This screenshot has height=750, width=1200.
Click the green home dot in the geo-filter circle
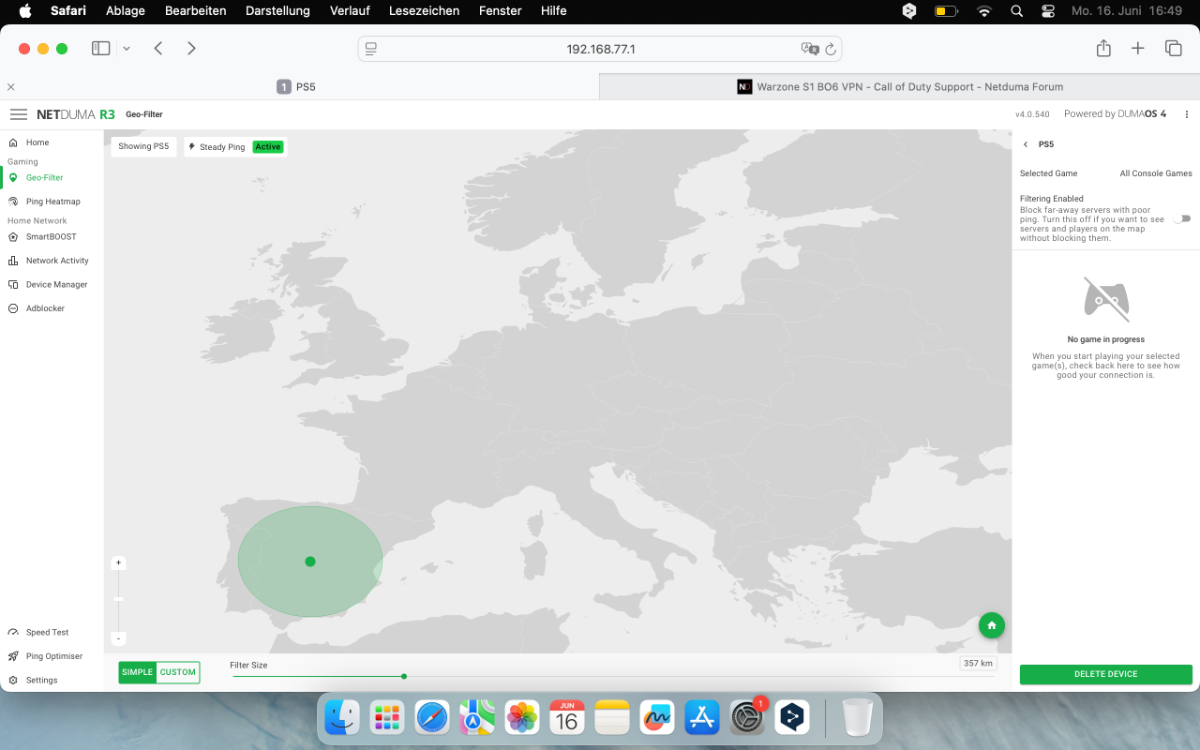[310, 562]
